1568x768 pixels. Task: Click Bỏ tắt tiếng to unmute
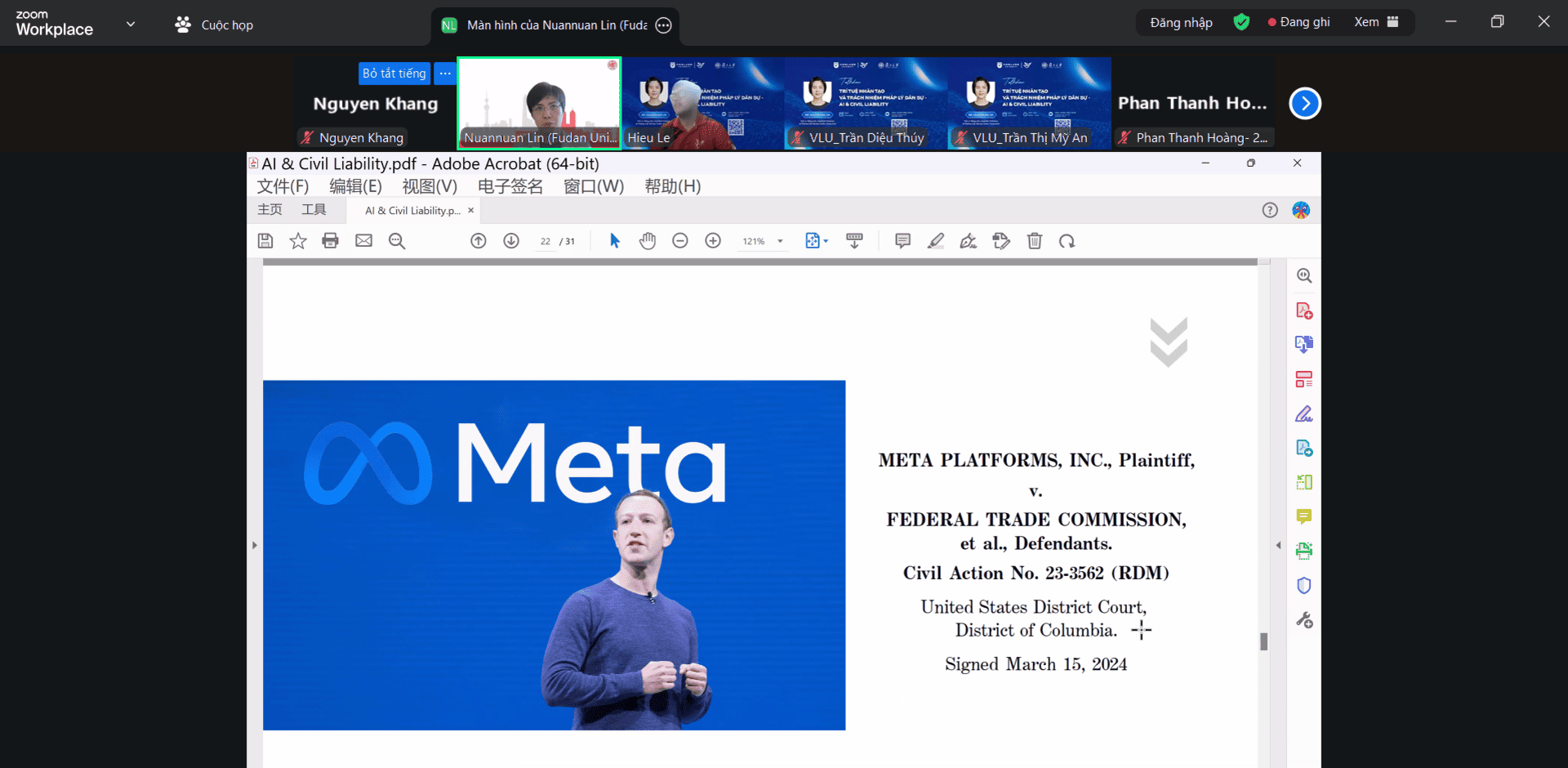pyautogui.click(x=394, y=74)
